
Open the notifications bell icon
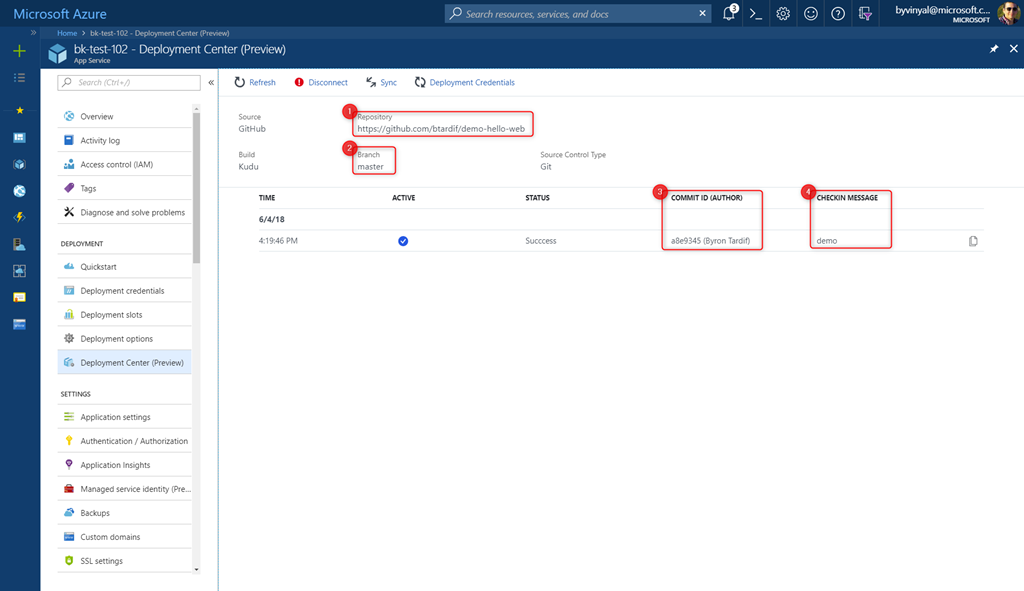[x=730, y=14]
